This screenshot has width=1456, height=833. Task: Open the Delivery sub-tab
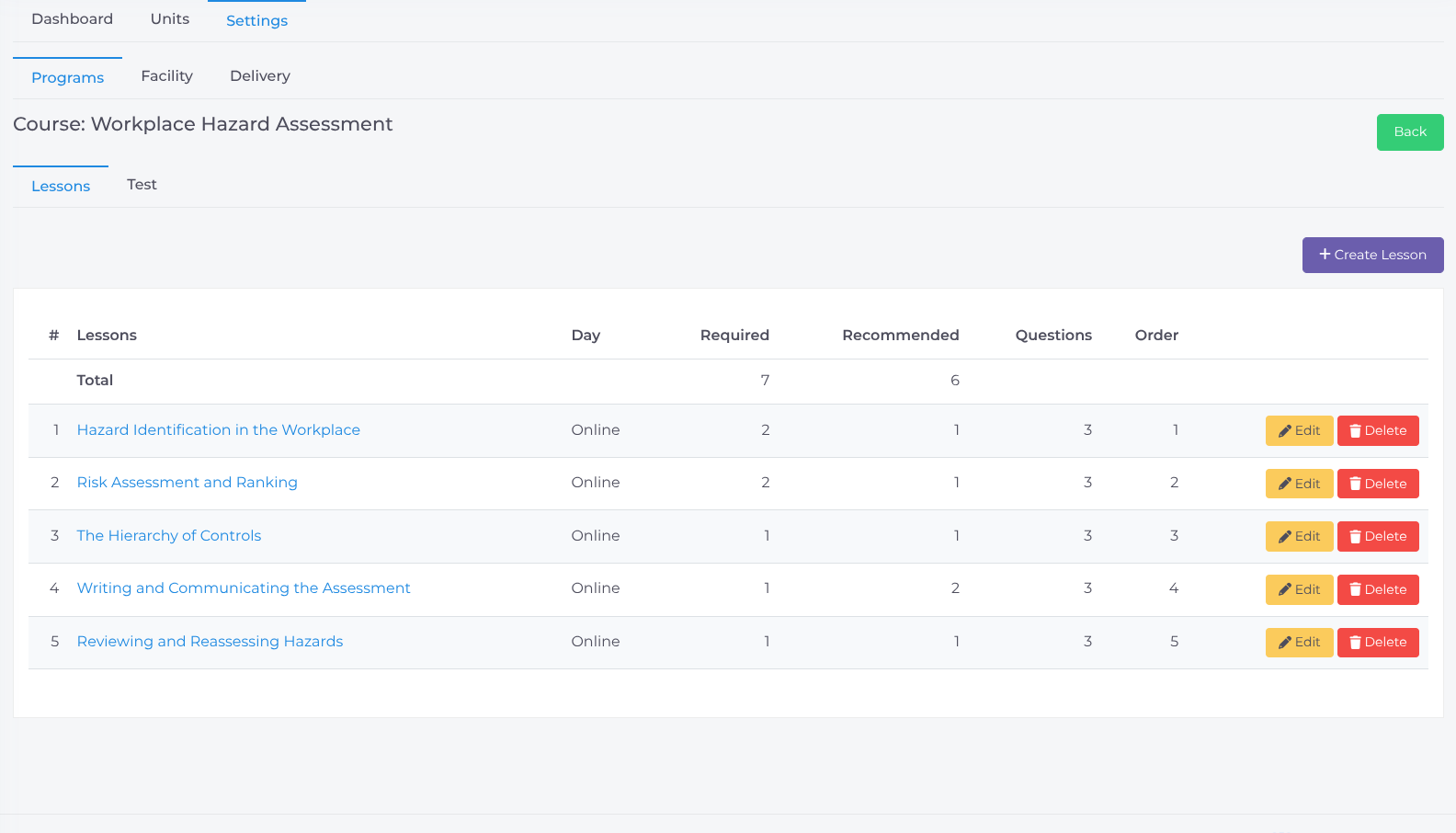(260, 76)
